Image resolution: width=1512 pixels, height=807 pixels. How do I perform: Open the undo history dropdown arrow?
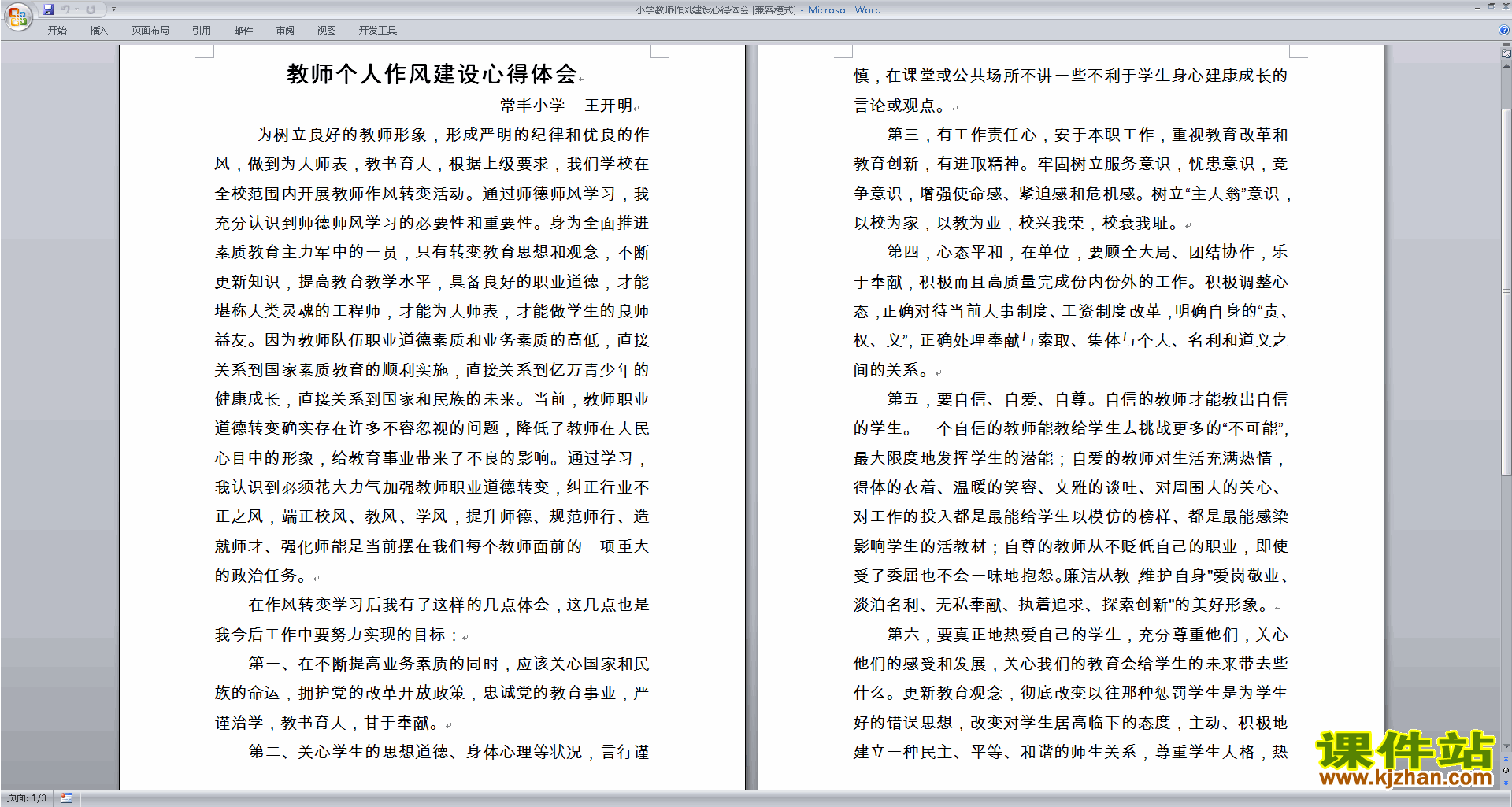coord(76,9)
